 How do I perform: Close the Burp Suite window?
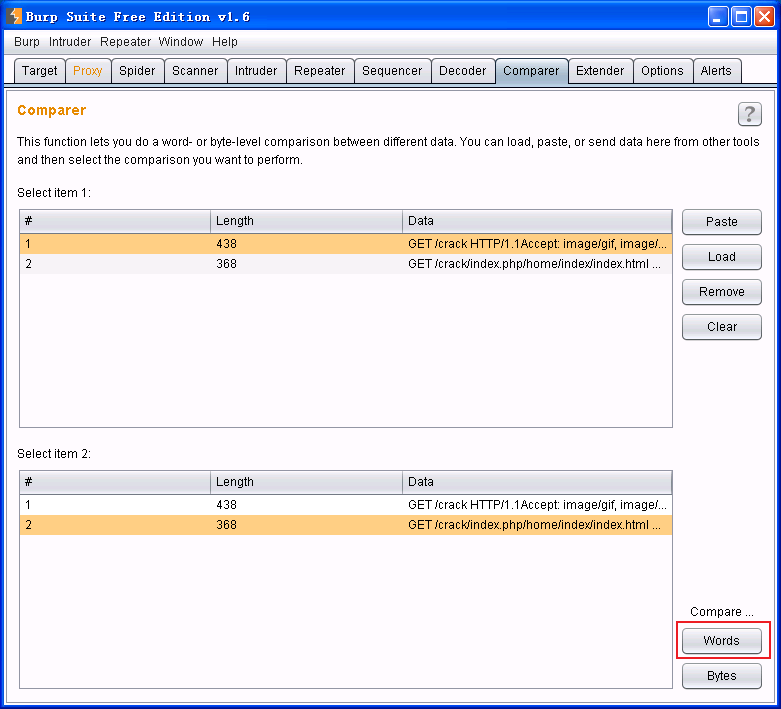coord(764,17)
